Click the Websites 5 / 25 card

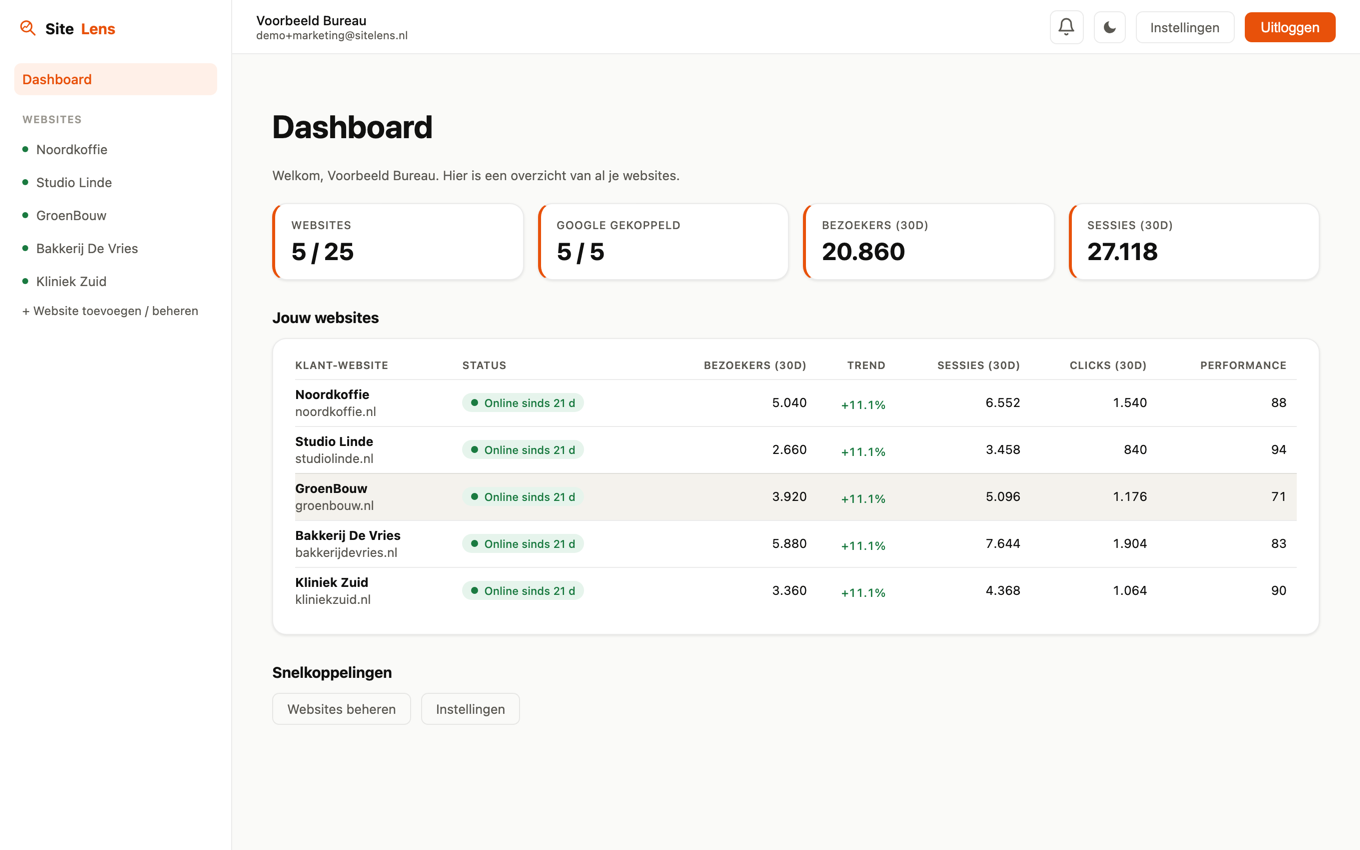(x=398, y=242)
